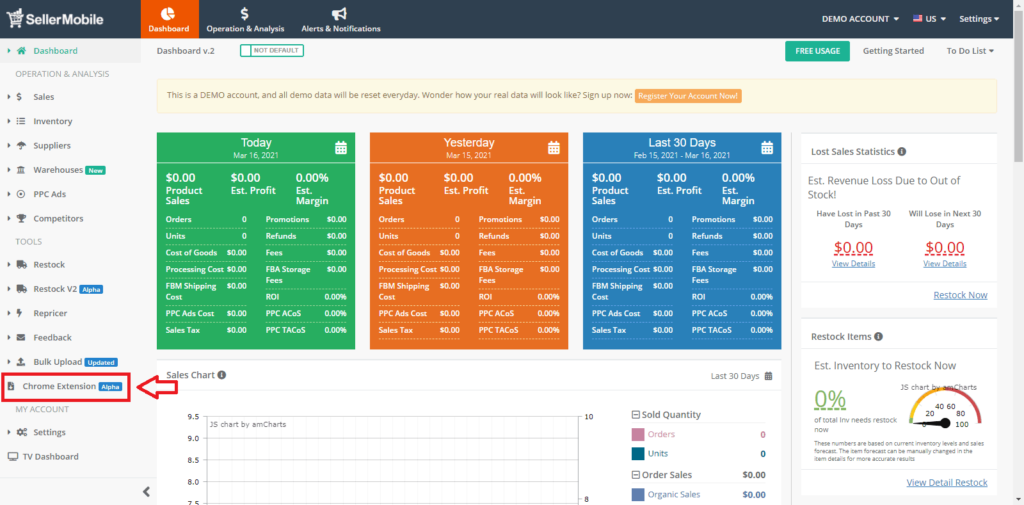
Task: Click the View Detail Restock link
Action: pyautogui.click(x=947, y=483)
